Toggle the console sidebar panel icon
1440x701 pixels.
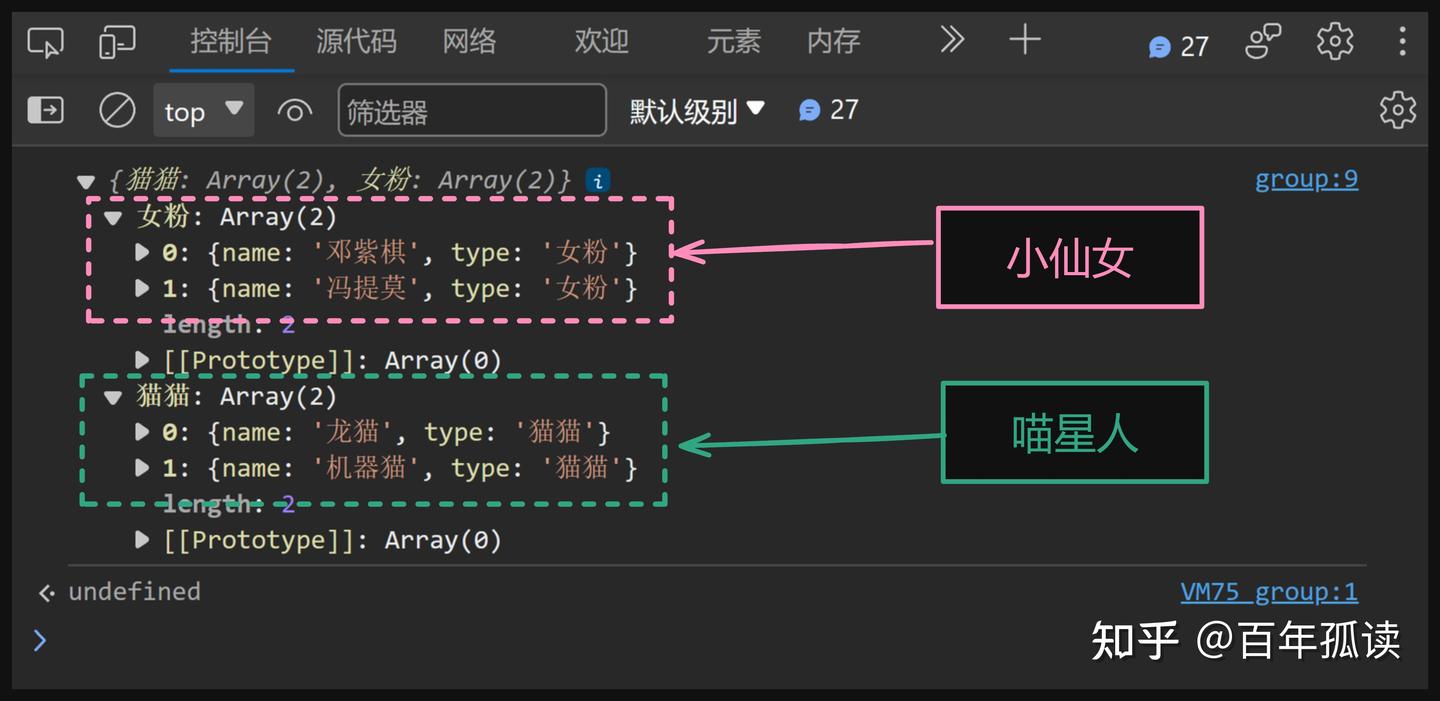click(x=45, y=110)
